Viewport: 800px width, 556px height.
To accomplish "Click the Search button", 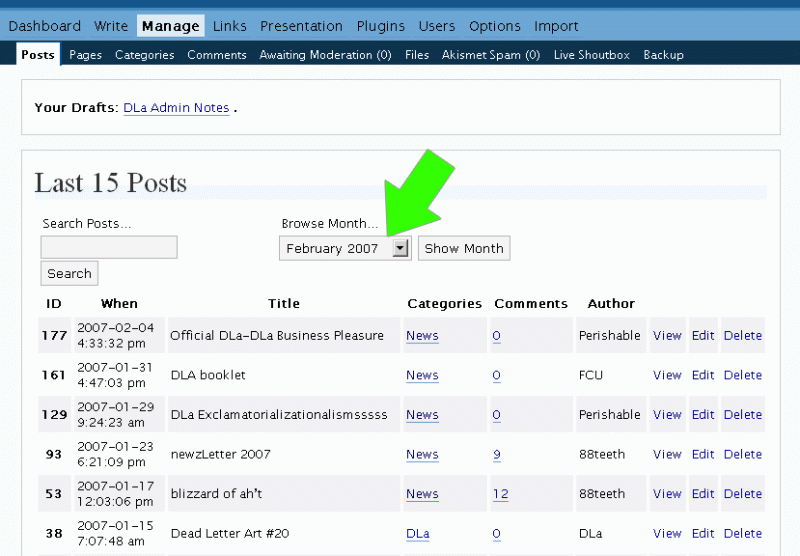I will (69, 273).
